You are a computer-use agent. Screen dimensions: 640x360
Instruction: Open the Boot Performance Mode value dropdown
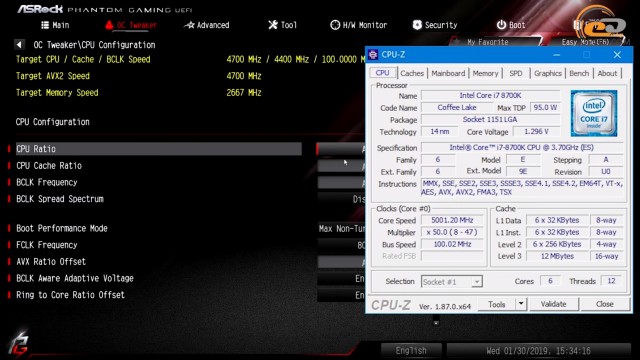(341, 228)
